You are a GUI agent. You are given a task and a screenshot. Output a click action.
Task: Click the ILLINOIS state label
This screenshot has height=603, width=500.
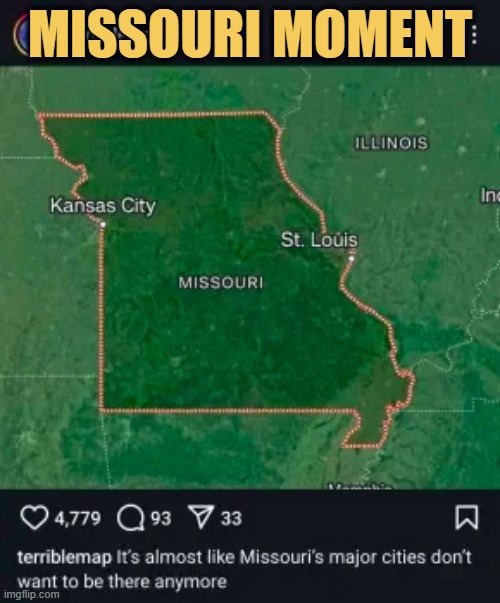click(390, 143)
